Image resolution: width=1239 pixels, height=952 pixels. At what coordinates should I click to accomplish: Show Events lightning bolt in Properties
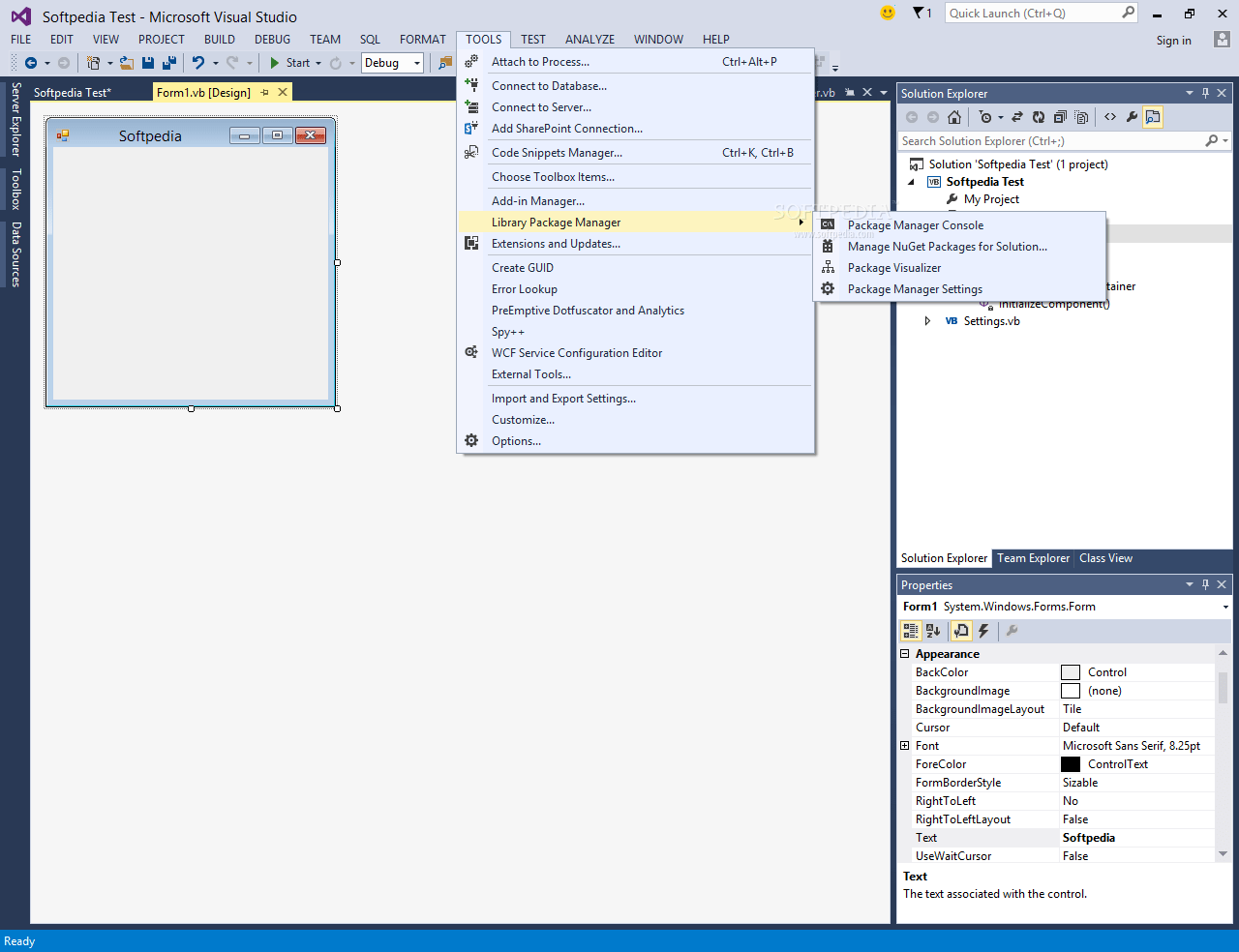983,631
